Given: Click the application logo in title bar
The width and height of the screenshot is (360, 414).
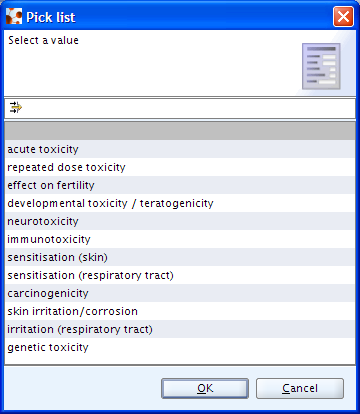Looking at the screenshot, I should click(14, 17).
